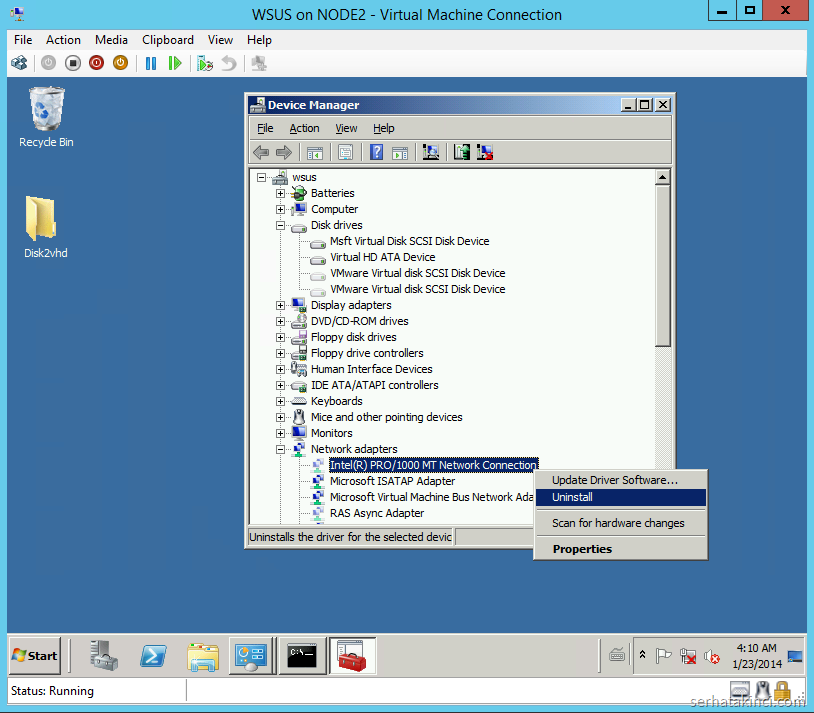Open the Recycle Bin desktop icon
The height and width of the screenshot is (713, 814).
(46, 117)
